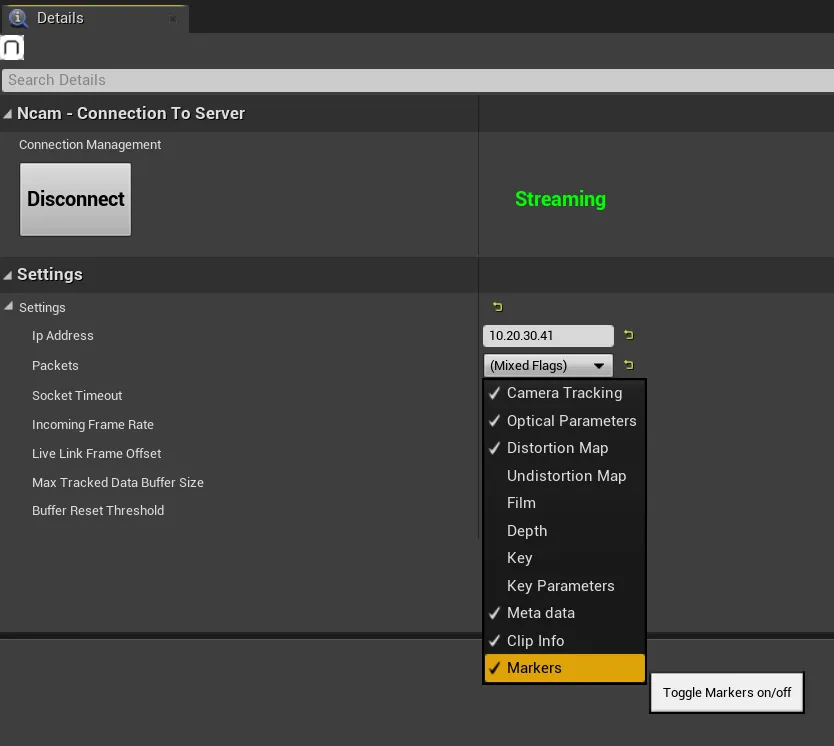834x746 pixels.
Task: Reset the Settings group to default
Action: point(497,306)
